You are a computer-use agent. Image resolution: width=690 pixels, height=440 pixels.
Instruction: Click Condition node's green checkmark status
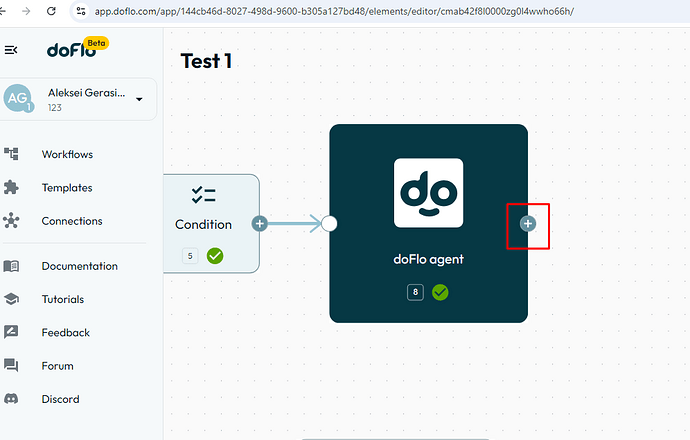(x=215, y=256)
